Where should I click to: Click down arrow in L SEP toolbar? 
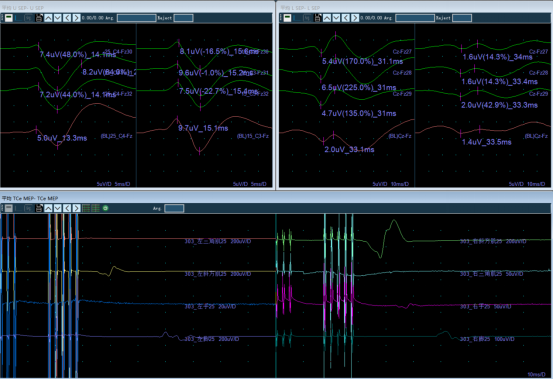[336, 18]
